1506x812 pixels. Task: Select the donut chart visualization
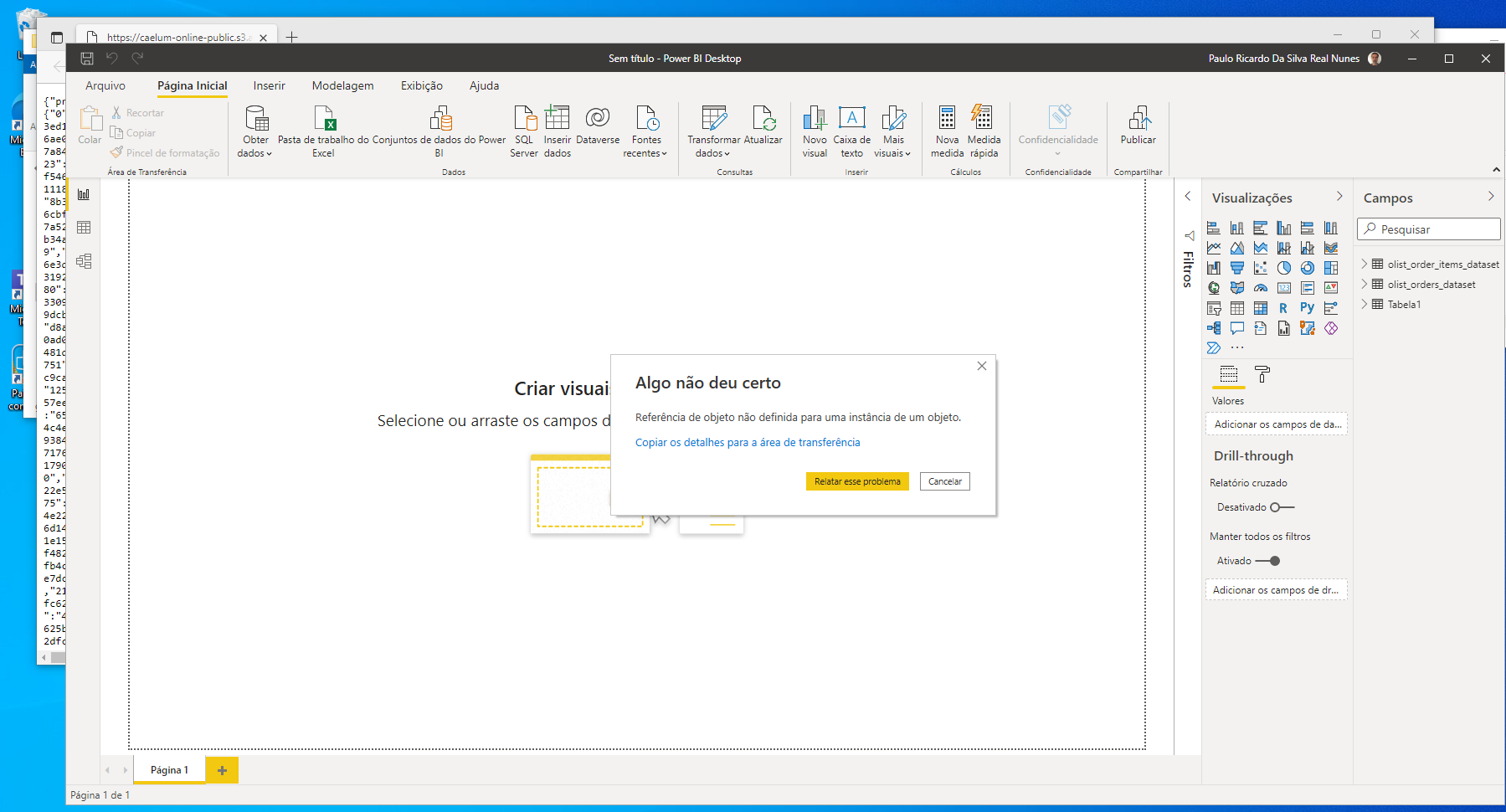1307,268
